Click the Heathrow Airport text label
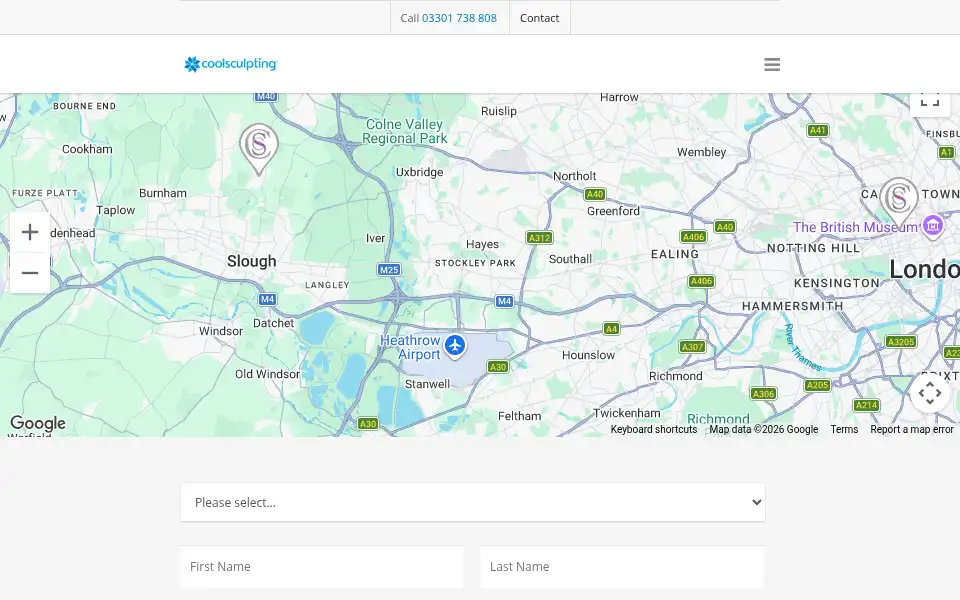 [410, 347]
